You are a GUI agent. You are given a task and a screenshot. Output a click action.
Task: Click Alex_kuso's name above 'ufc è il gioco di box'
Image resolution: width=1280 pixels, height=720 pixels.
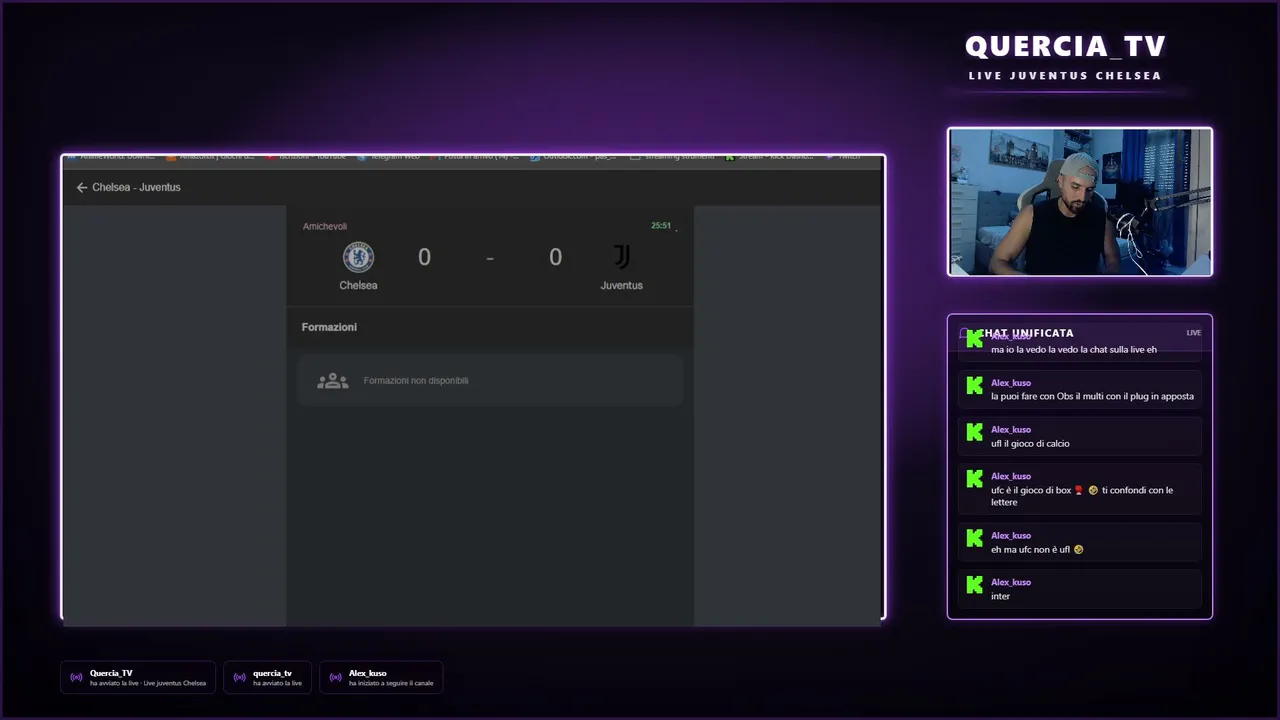pyautogui.click(x=1011, y=477)
